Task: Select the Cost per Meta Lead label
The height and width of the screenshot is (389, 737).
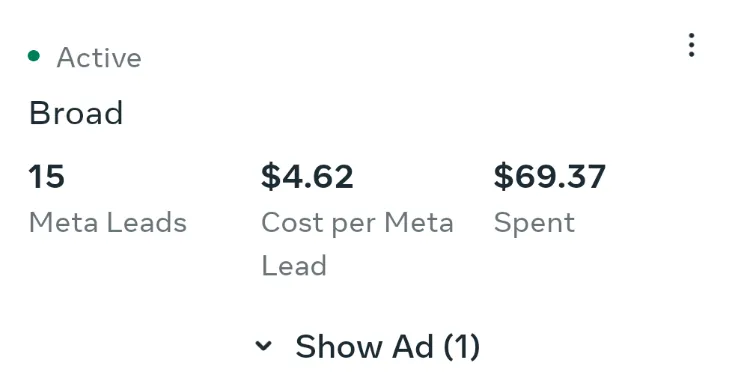Action: pyautogui.click(x=357, y=244)
